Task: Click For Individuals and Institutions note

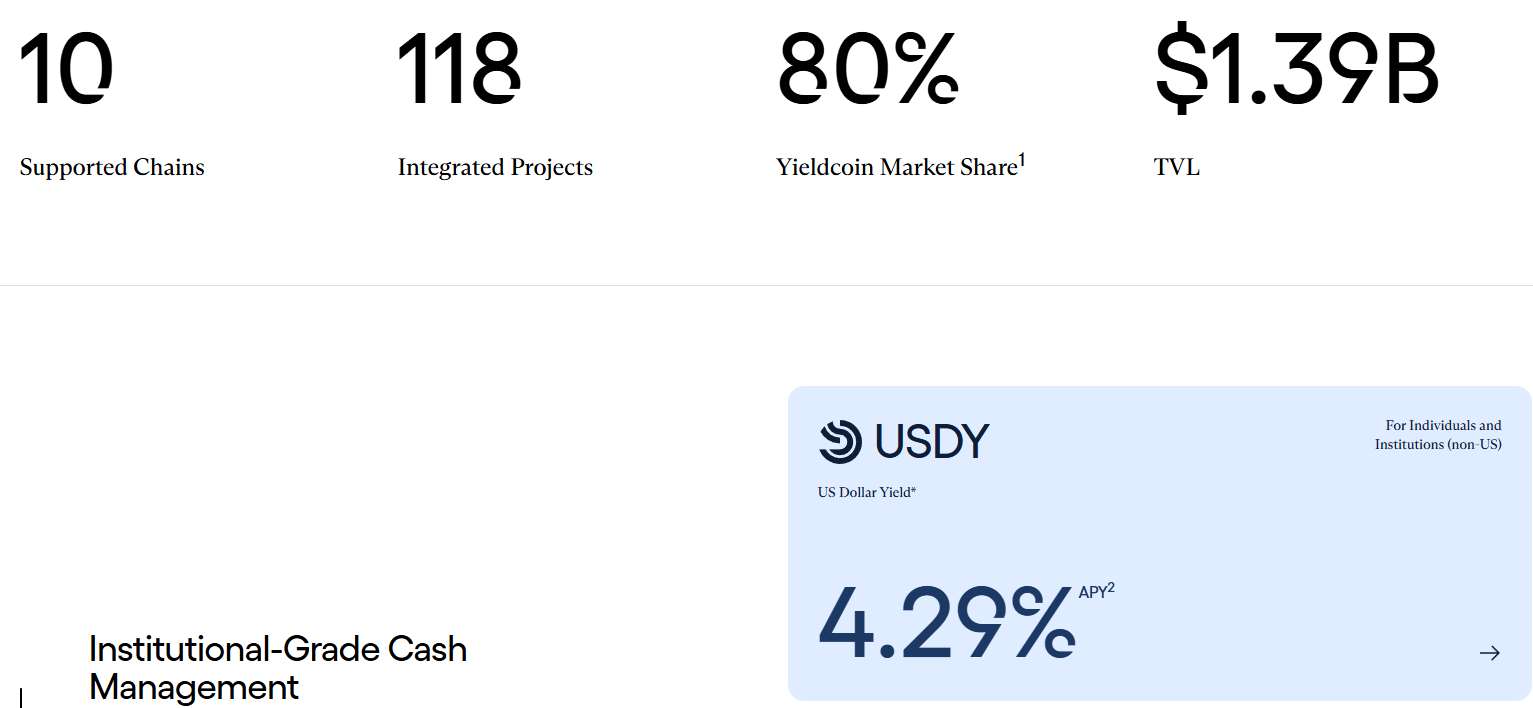Action: click(1438, 435)
